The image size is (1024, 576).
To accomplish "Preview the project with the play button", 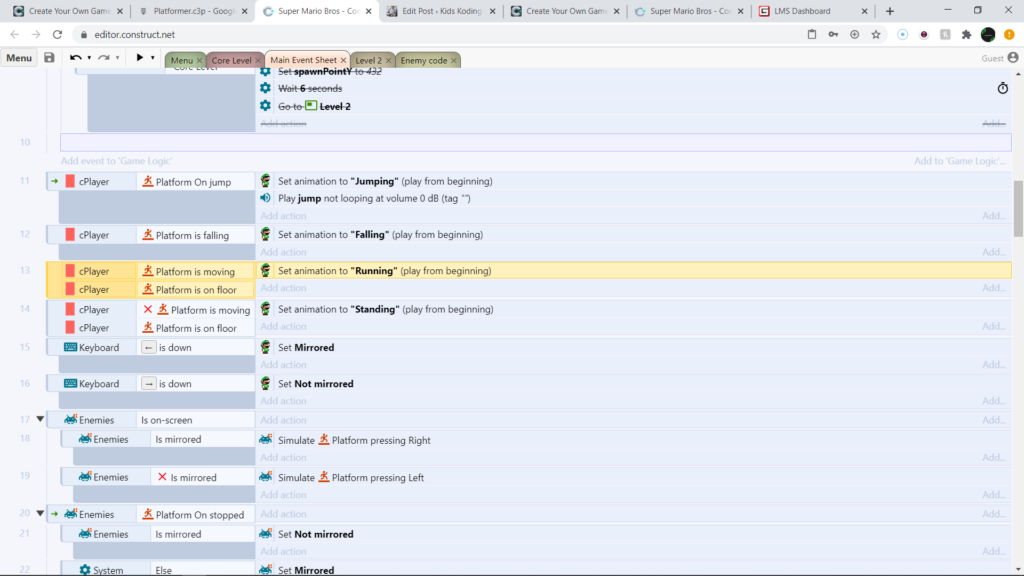I will [x=139, y=57].
